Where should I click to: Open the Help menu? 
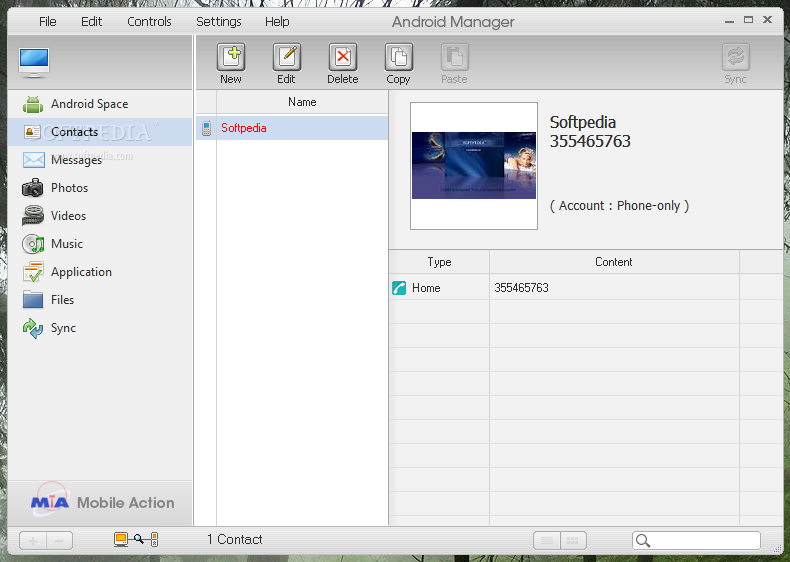coord(277,22)
